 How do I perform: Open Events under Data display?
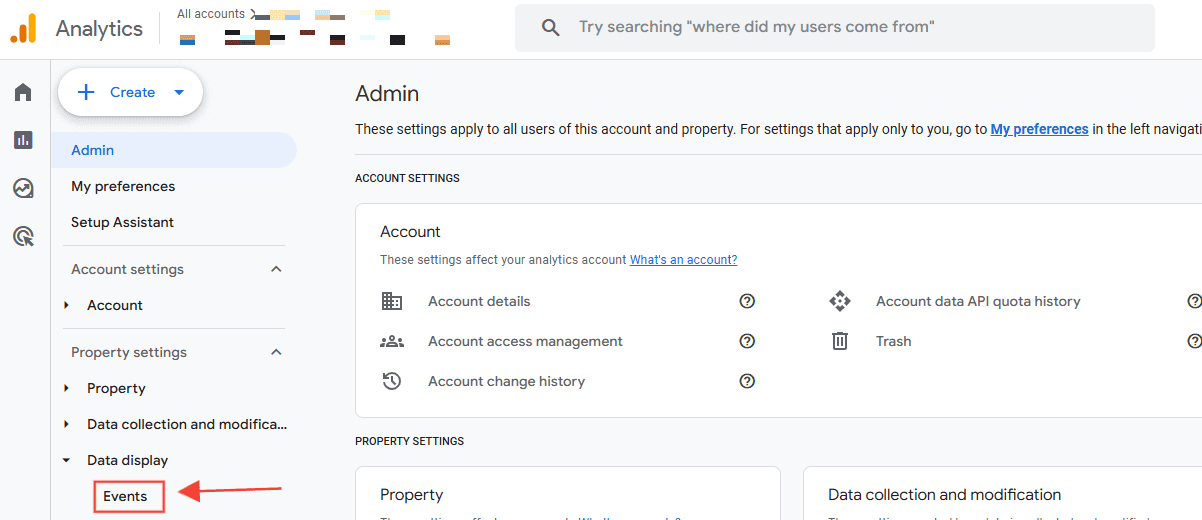point(125,496)
